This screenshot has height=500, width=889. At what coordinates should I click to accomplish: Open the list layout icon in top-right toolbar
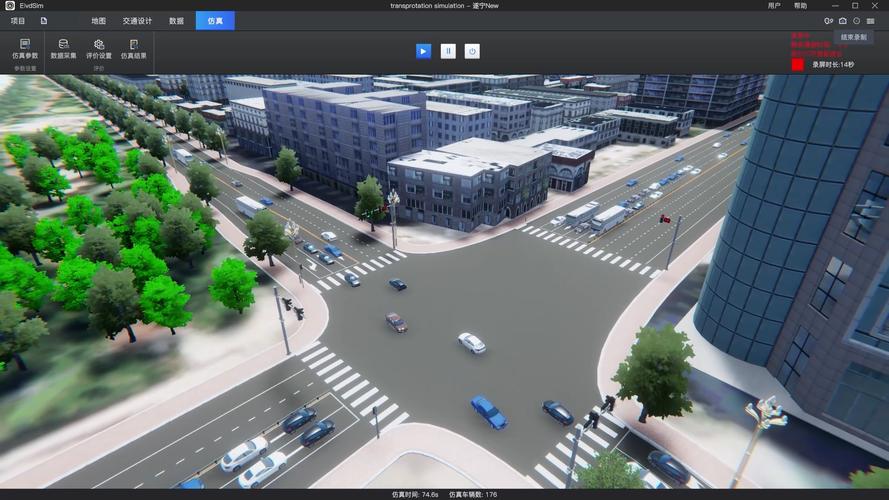tap(871, 21)
